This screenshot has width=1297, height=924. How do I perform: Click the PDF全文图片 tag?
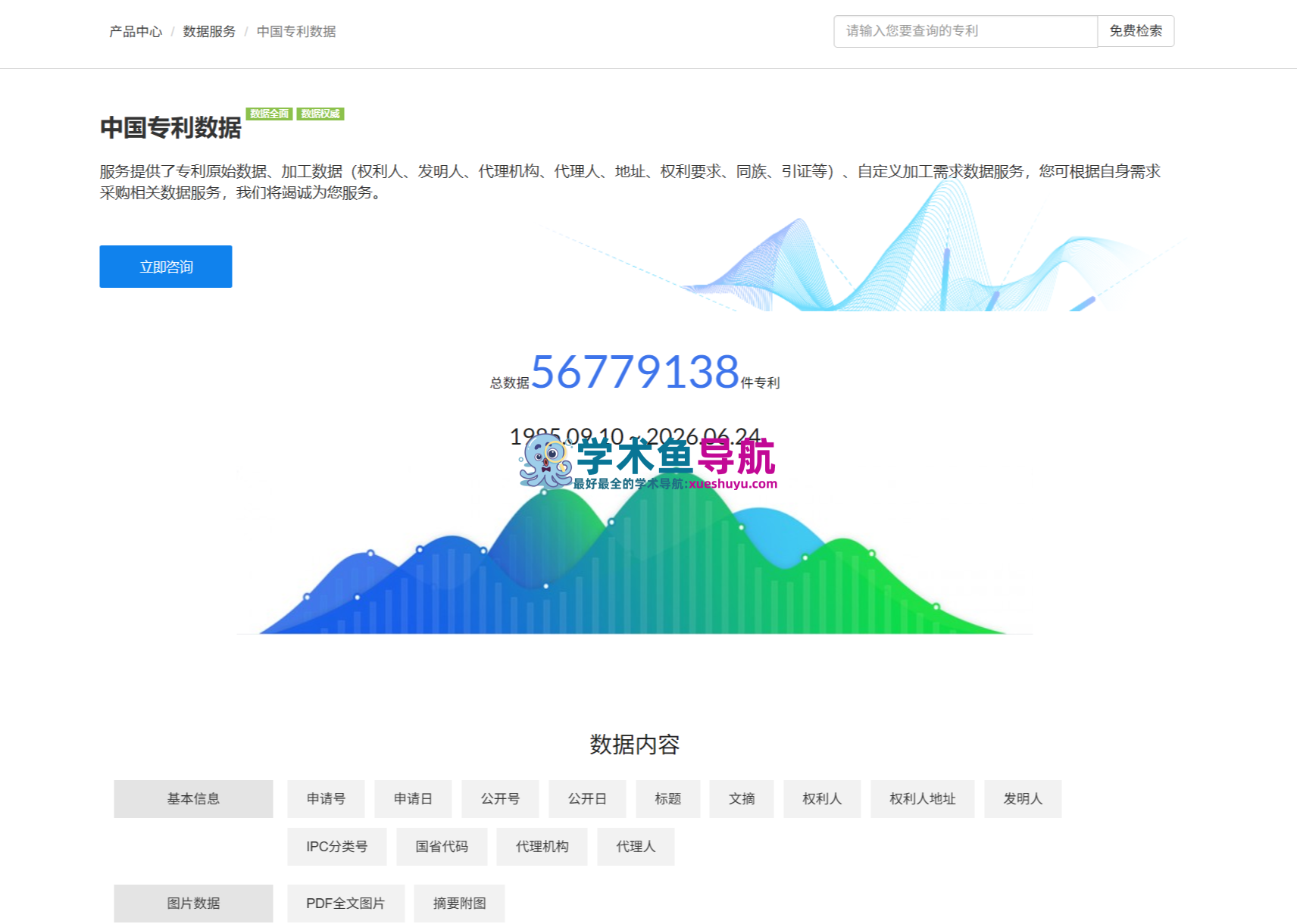pos(345,903)
